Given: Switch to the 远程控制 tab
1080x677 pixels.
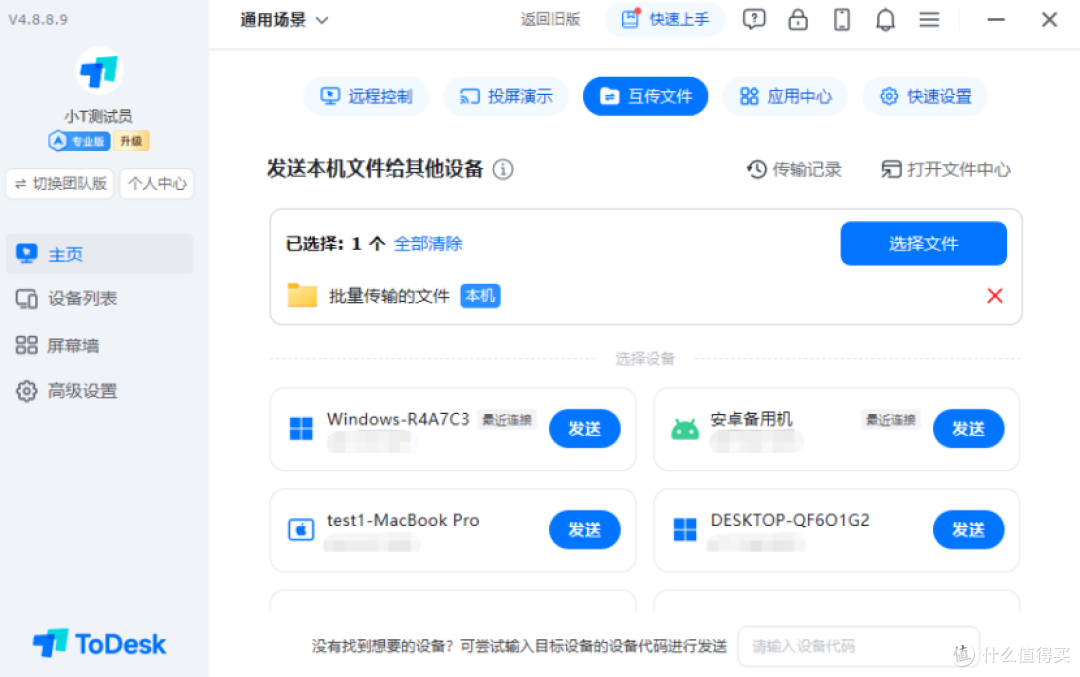Looking at the screenshot, I should 366,96.
